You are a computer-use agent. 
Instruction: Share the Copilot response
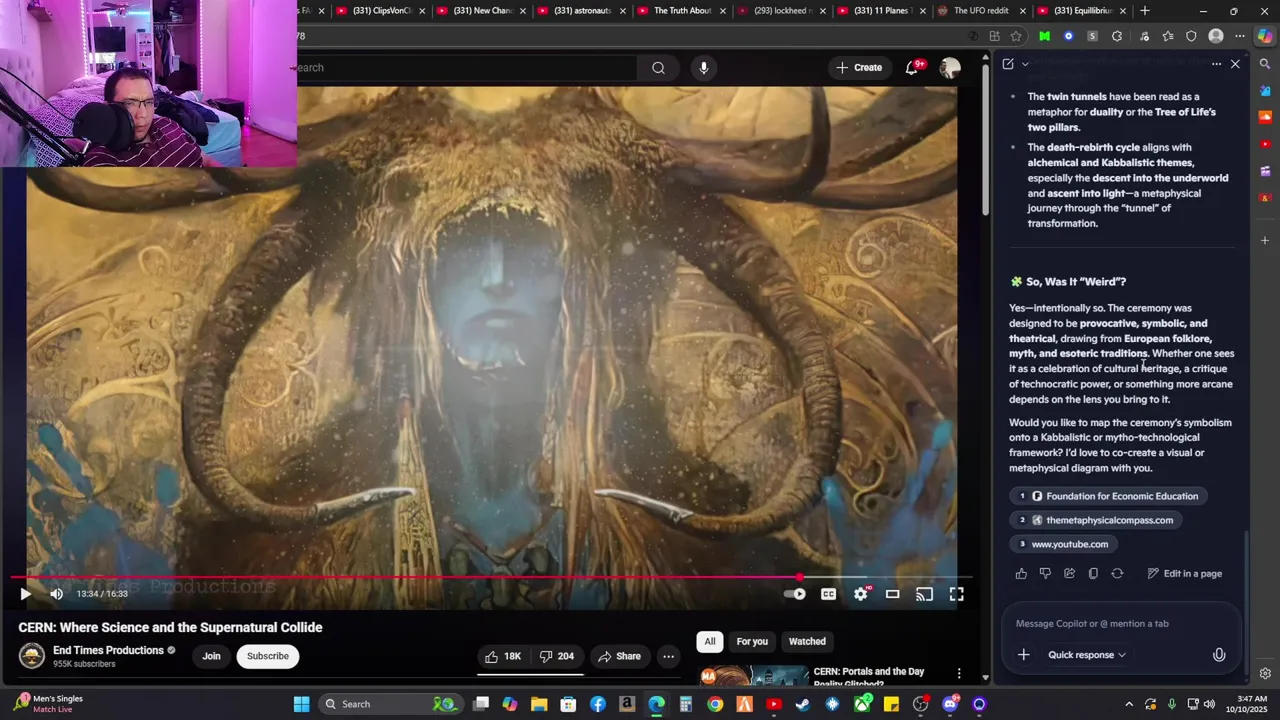coord(1069,574)
